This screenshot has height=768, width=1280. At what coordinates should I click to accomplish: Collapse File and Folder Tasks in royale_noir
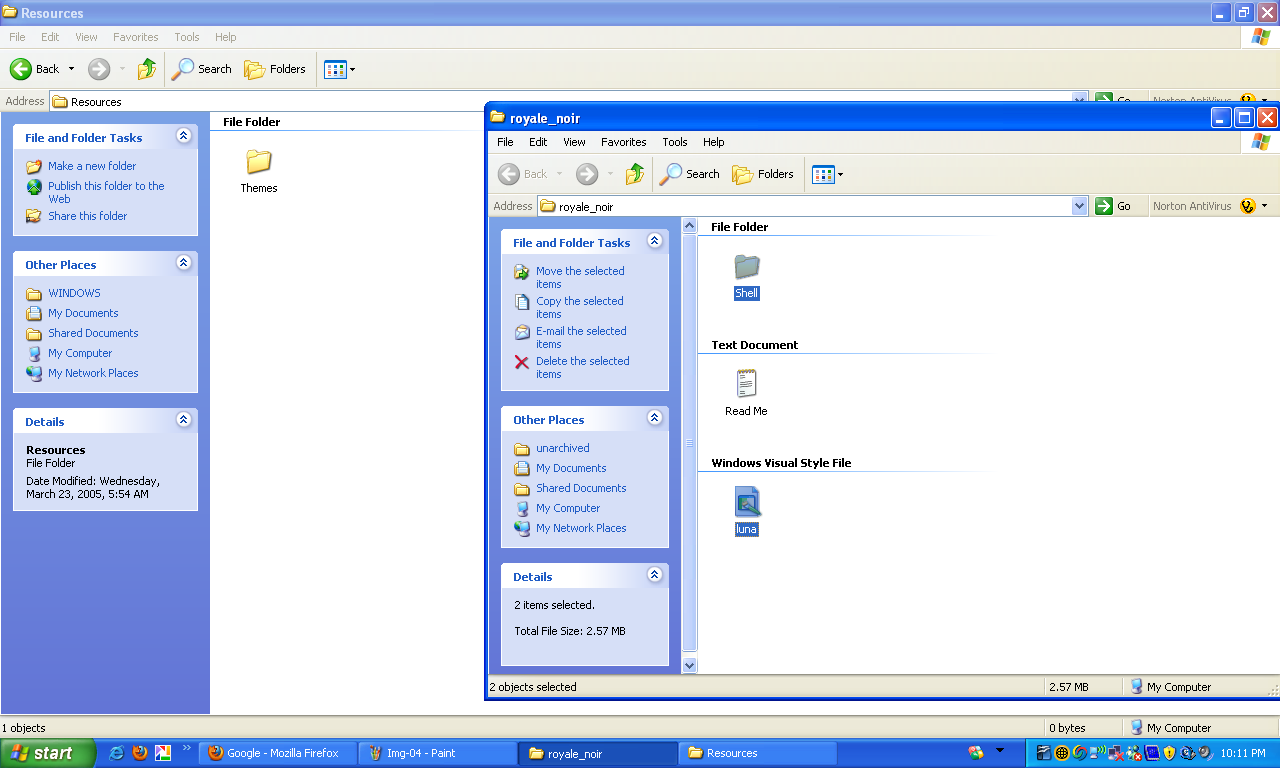pyautogui.click(x=655, y=241)
